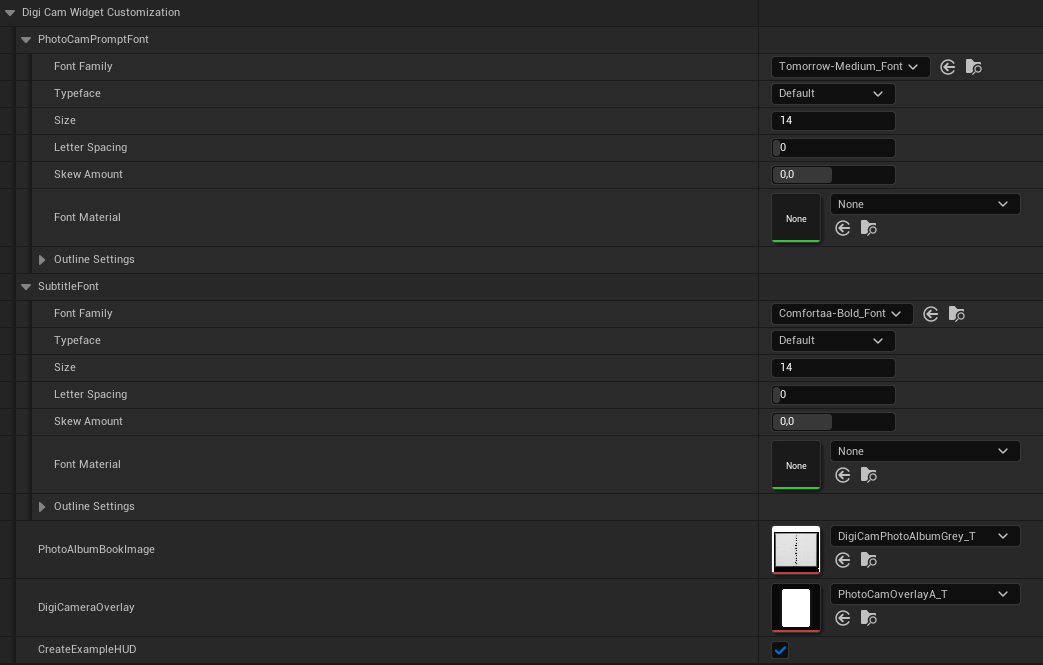The width and height of the screenshot is (1043, 665).
Task: Open PhotoCamPromptFont Typeface Default dropdown
Action: 832,94
